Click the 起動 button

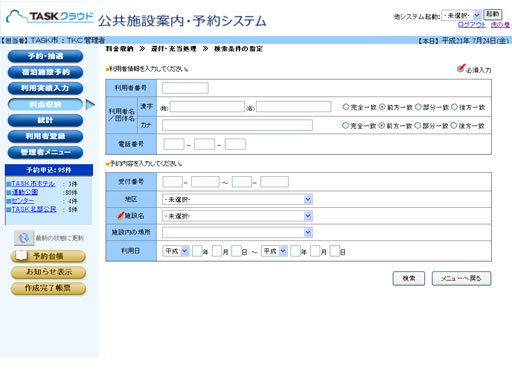pos(493,14)
